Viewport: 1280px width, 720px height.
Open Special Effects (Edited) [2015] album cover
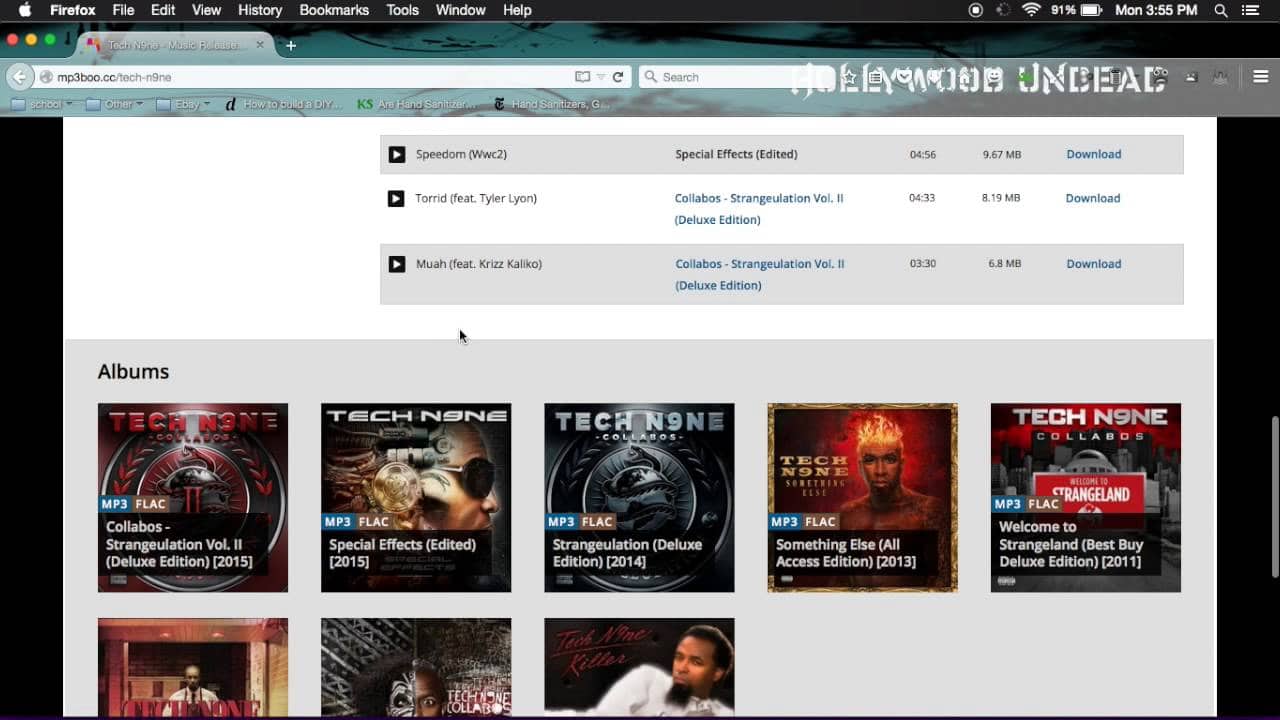point(416,498)
